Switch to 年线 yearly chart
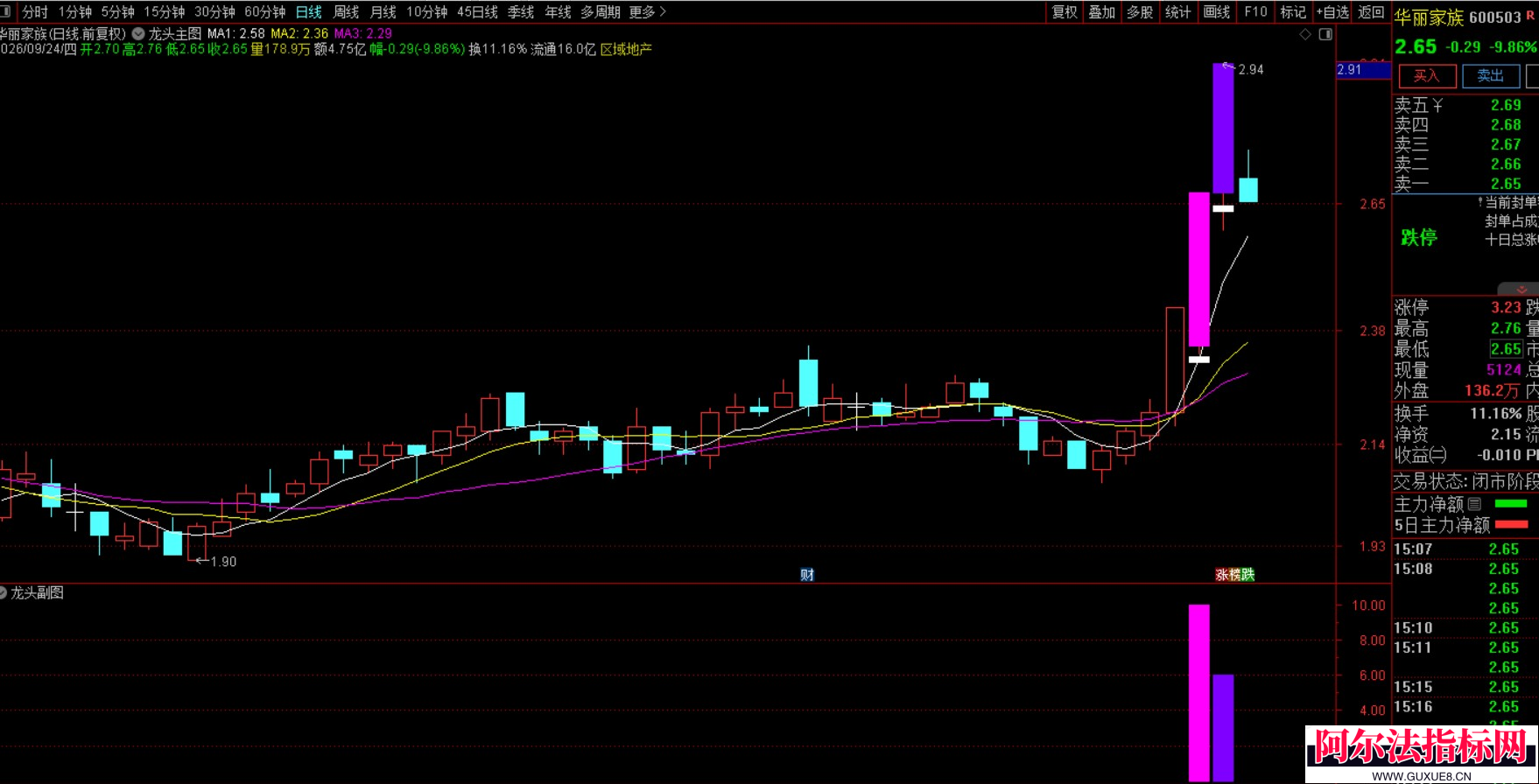Image resolution: width=1539 pixels, height=784 pixels. [x=558, y=12]
